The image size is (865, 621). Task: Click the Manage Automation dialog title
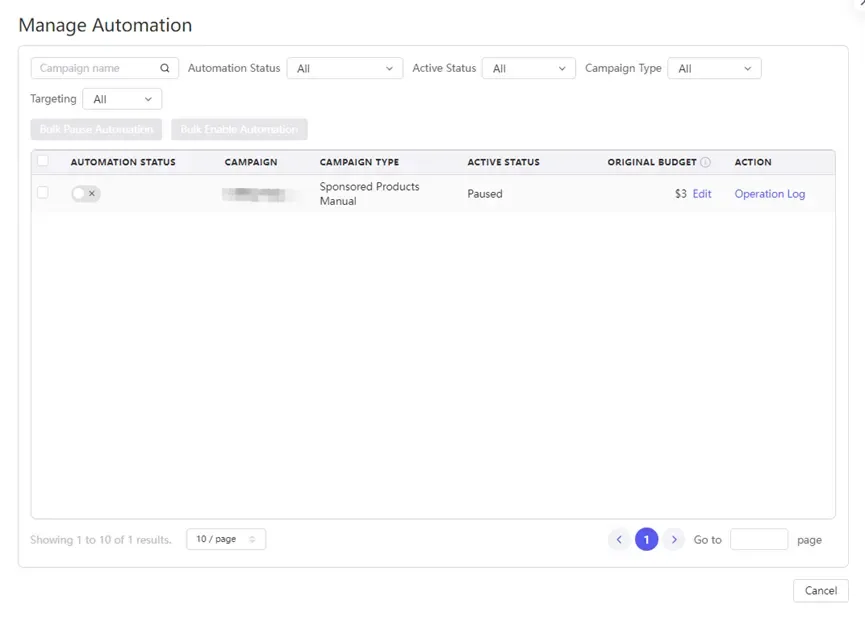point(105,25)
